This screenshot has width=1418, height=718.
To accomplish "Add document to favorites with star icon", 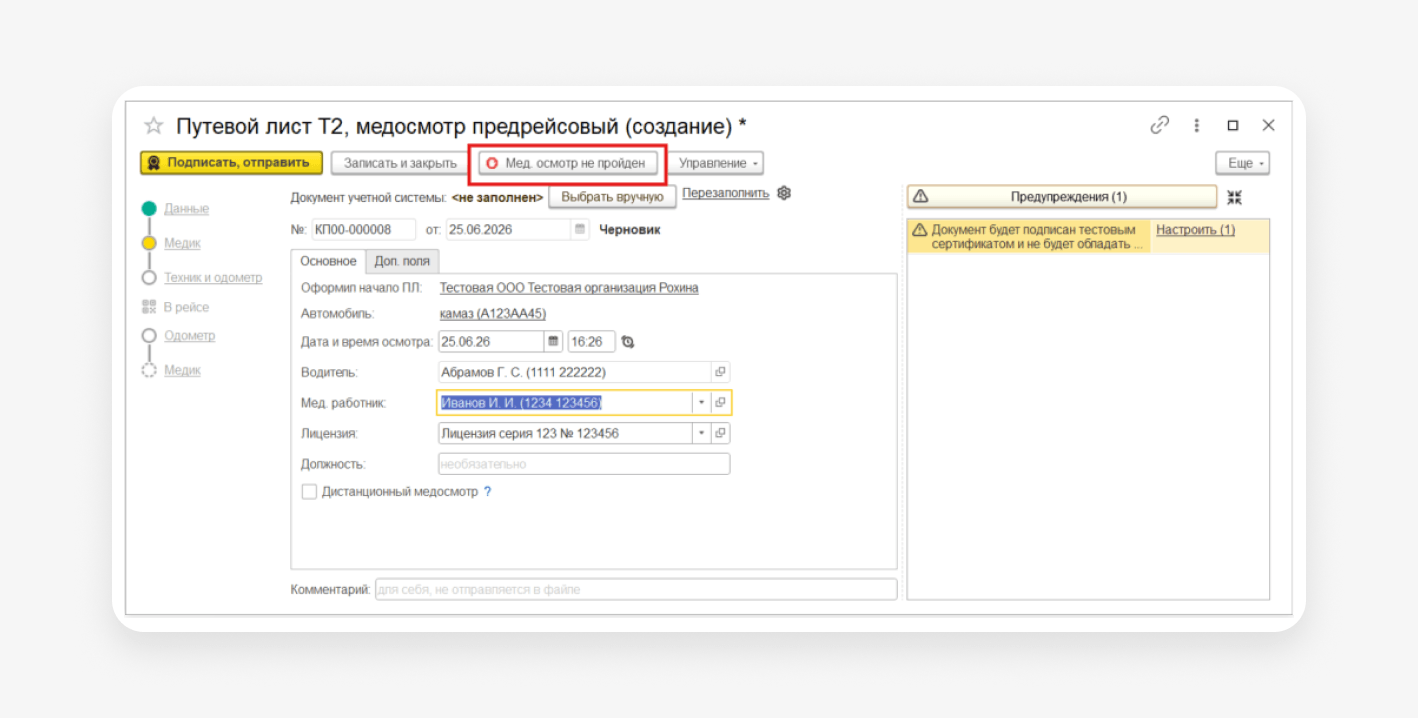I will (x=153, y=126).
